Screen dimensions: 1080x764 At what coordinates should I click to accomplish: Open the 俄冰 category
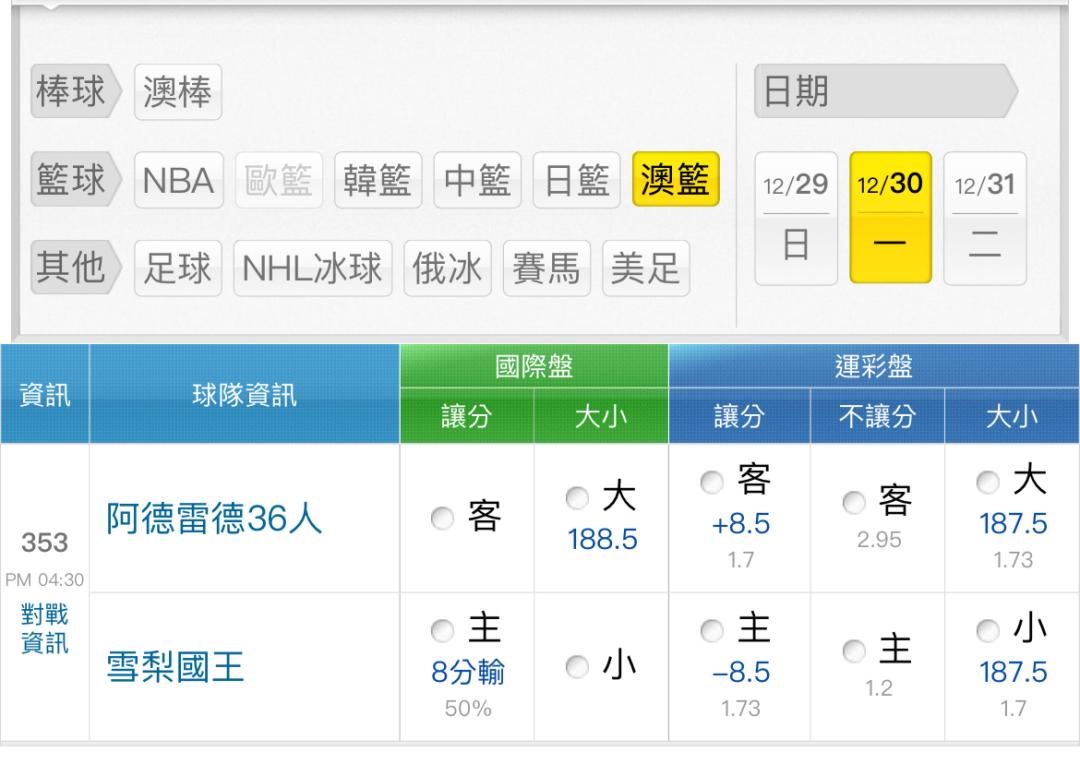[x=447, y=268]
